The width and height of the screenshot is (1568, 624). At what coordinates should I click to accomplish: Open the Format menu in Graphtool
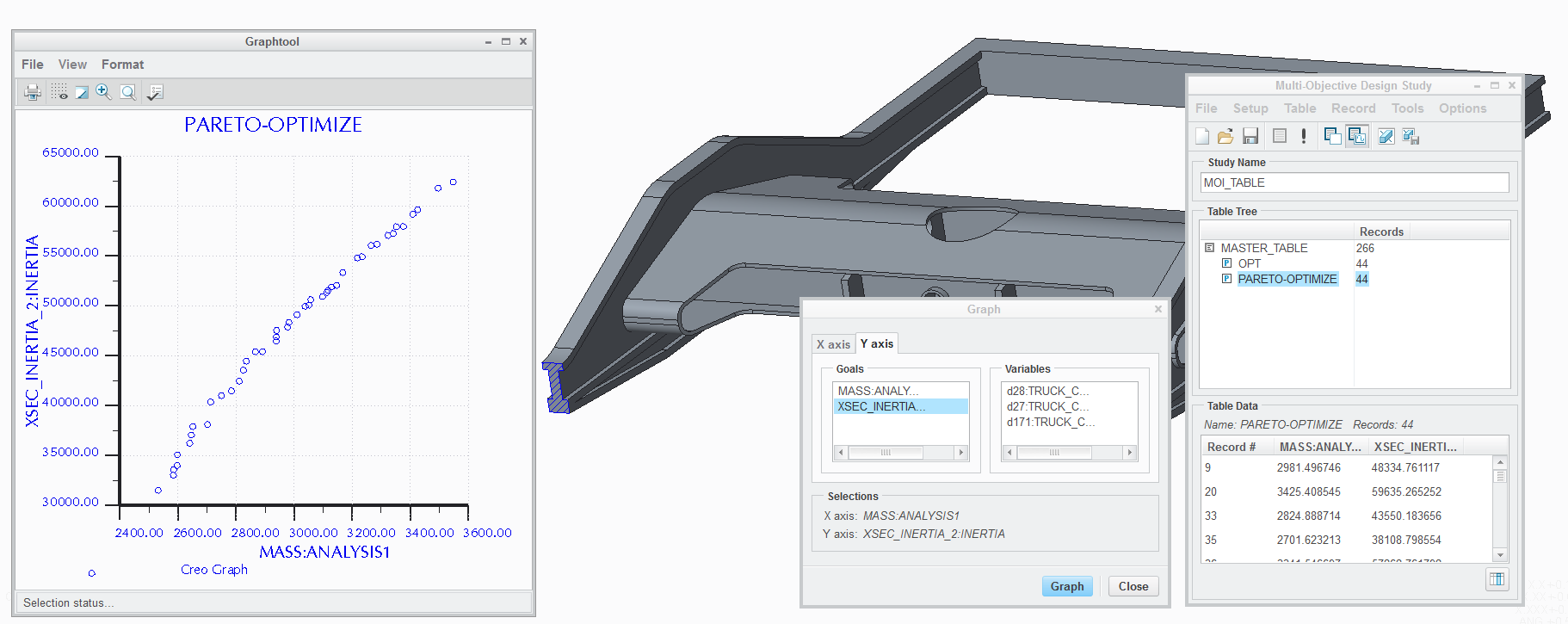pos(122,65)
